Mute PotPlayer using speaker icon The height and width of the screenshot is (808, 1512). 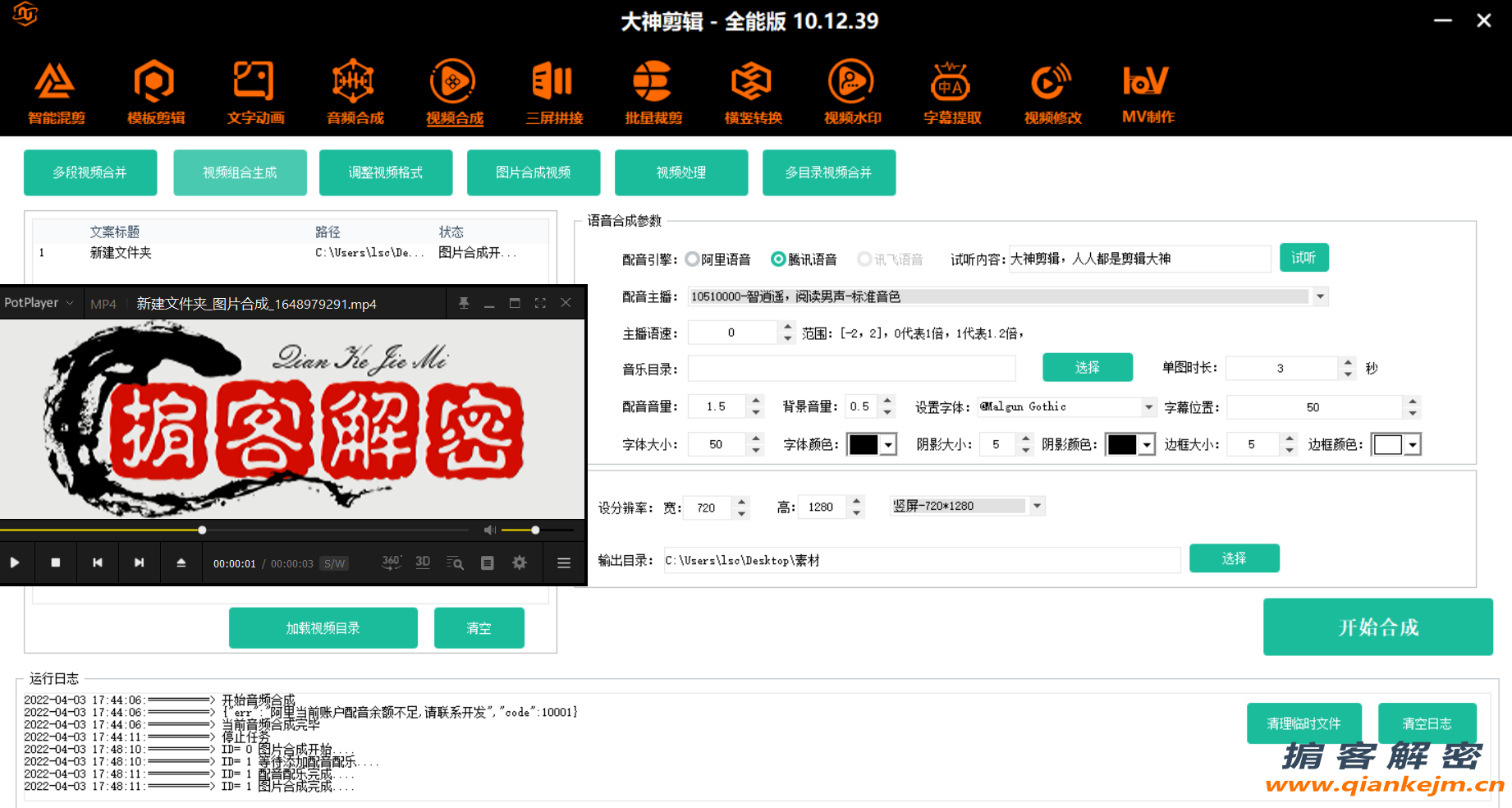[x=490, y=530]
